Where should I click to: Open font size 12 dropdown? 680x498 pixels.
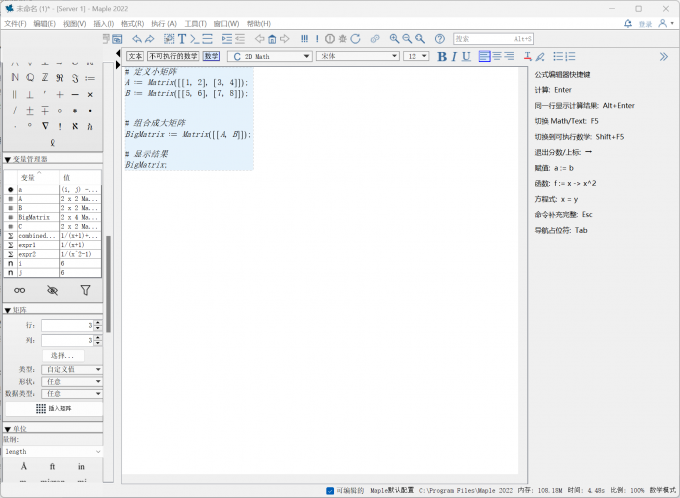click(416, 56)
